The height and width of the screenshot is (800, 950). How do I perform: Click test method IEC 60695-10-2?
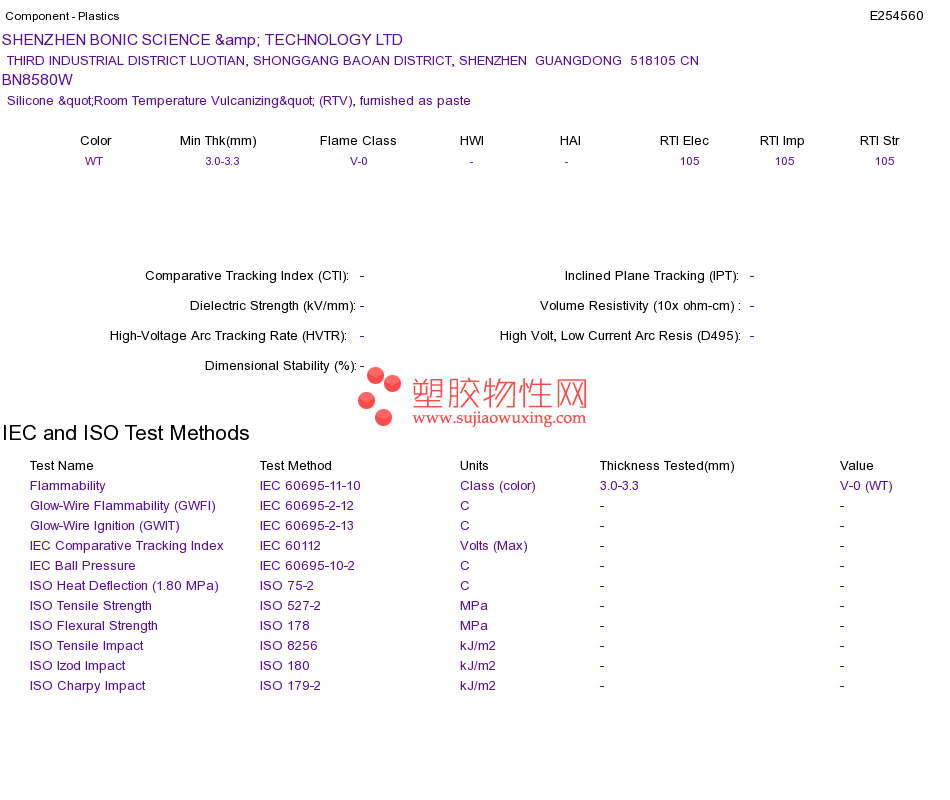pos(307,566)
